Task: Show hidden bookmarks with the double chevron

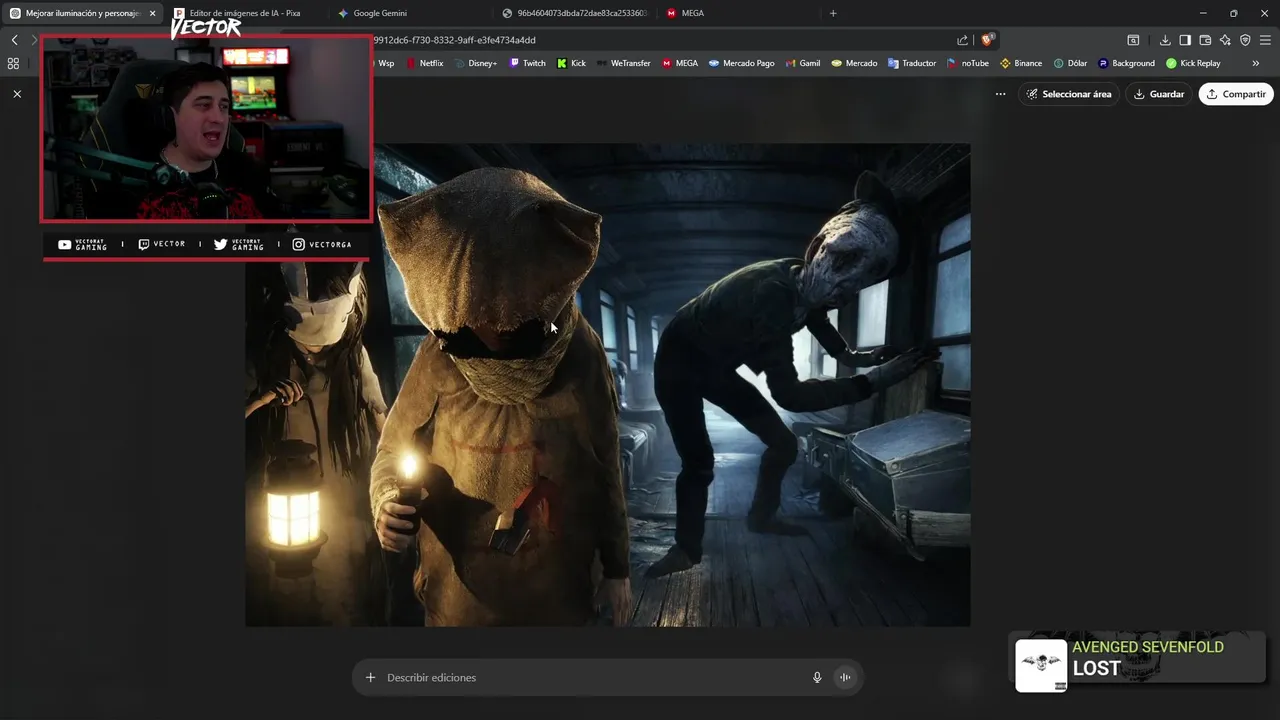Action: pyautogui.click(x=1256, y=63)
